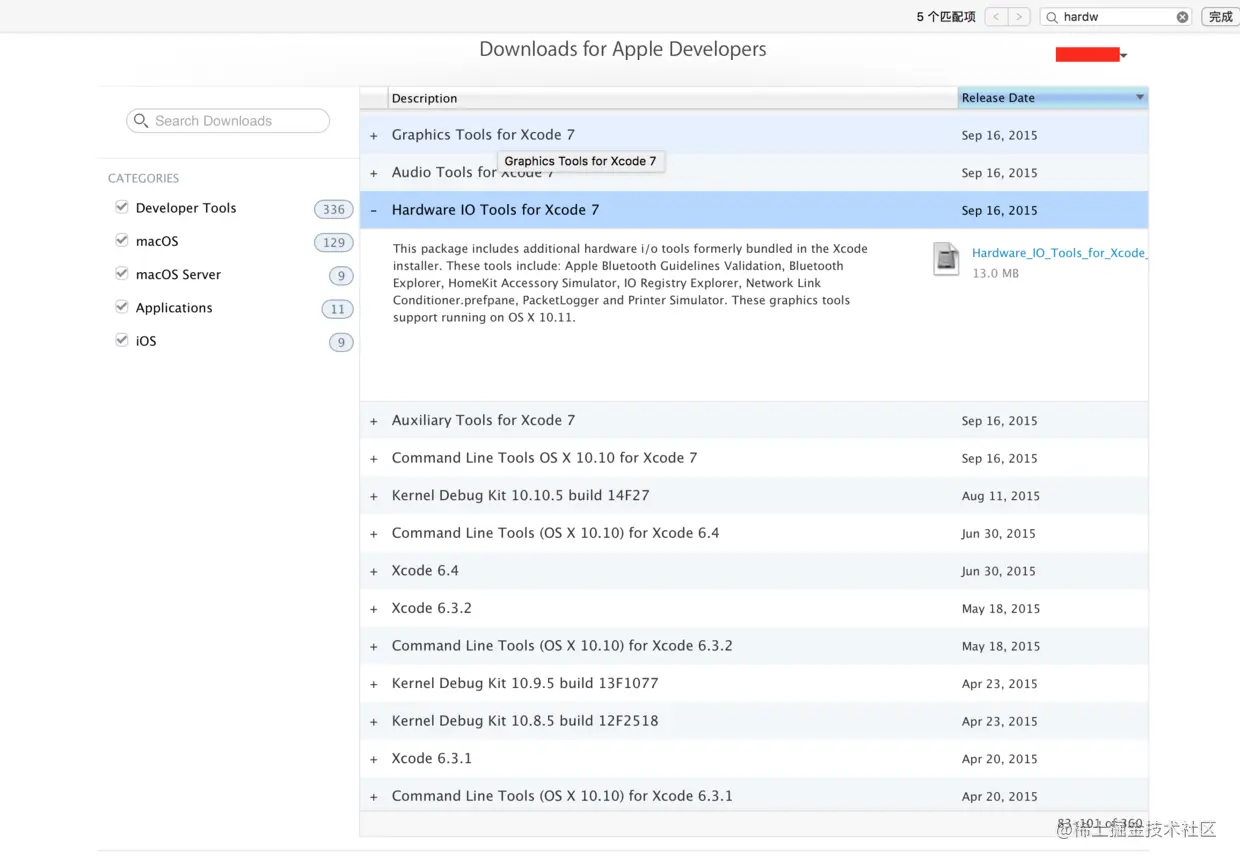The image size is (1240, 863).
Task: Go to next find match arrow
Action: [1020, 17]
